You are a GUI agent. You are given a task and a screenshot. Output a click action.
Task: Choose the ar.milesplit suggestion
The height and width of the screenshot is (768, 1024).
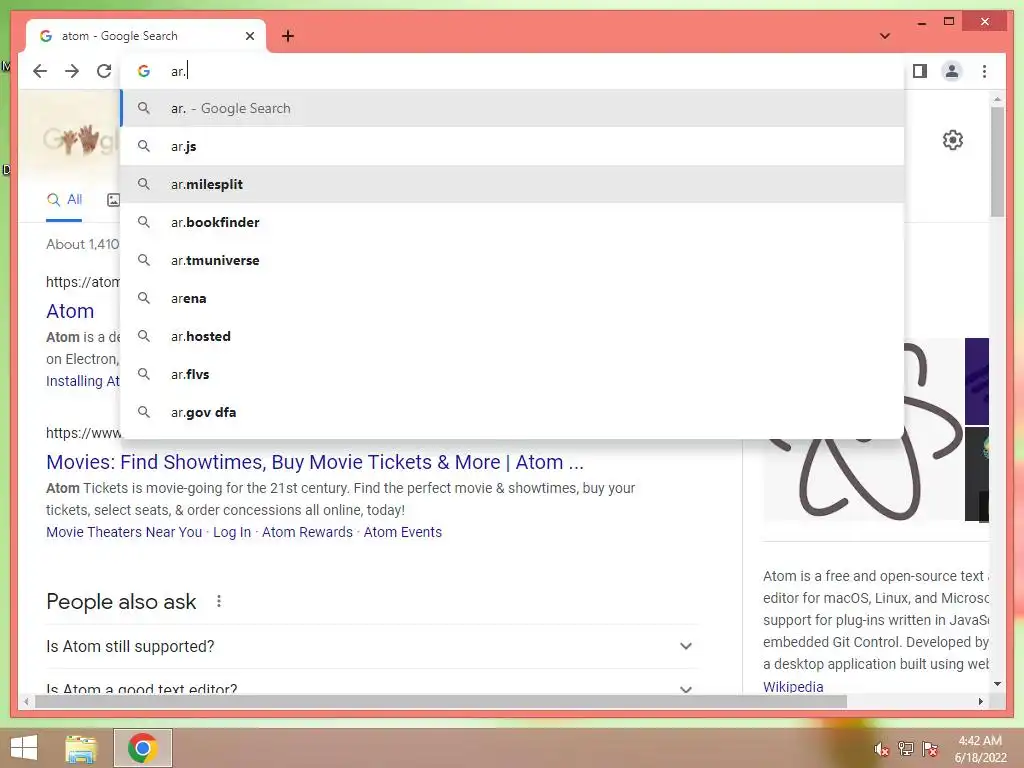pos(513,184)
